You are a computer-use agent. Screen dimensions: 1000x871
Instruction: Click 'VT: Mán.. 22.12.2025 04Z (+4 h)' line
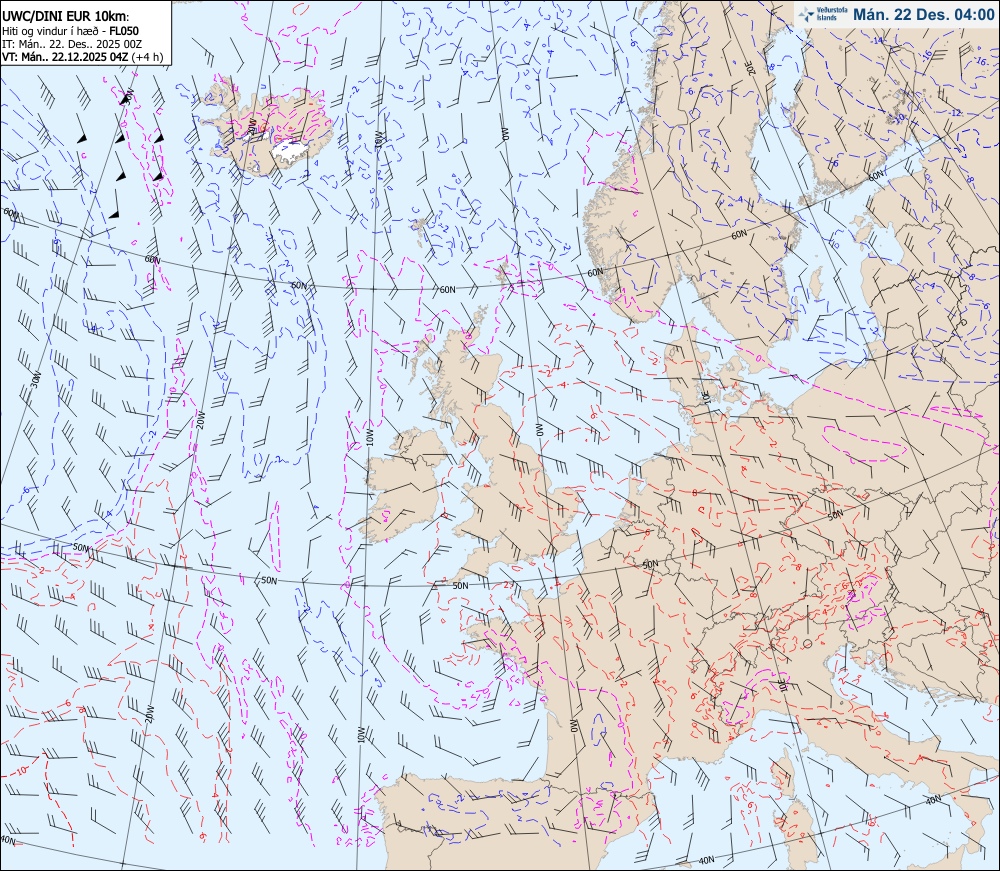coord(82,57)
